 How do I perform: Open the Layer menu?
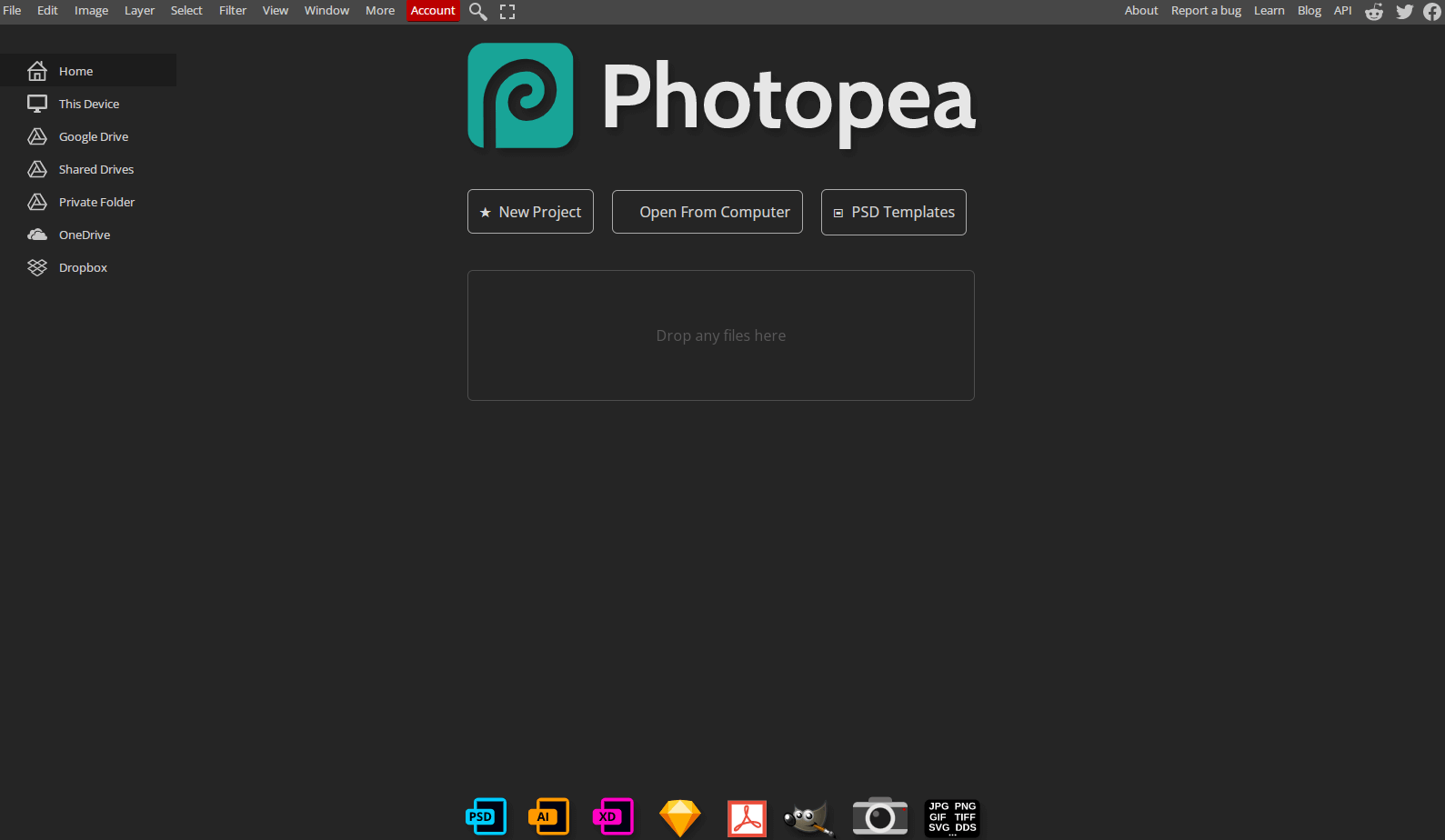pos(139,11)
